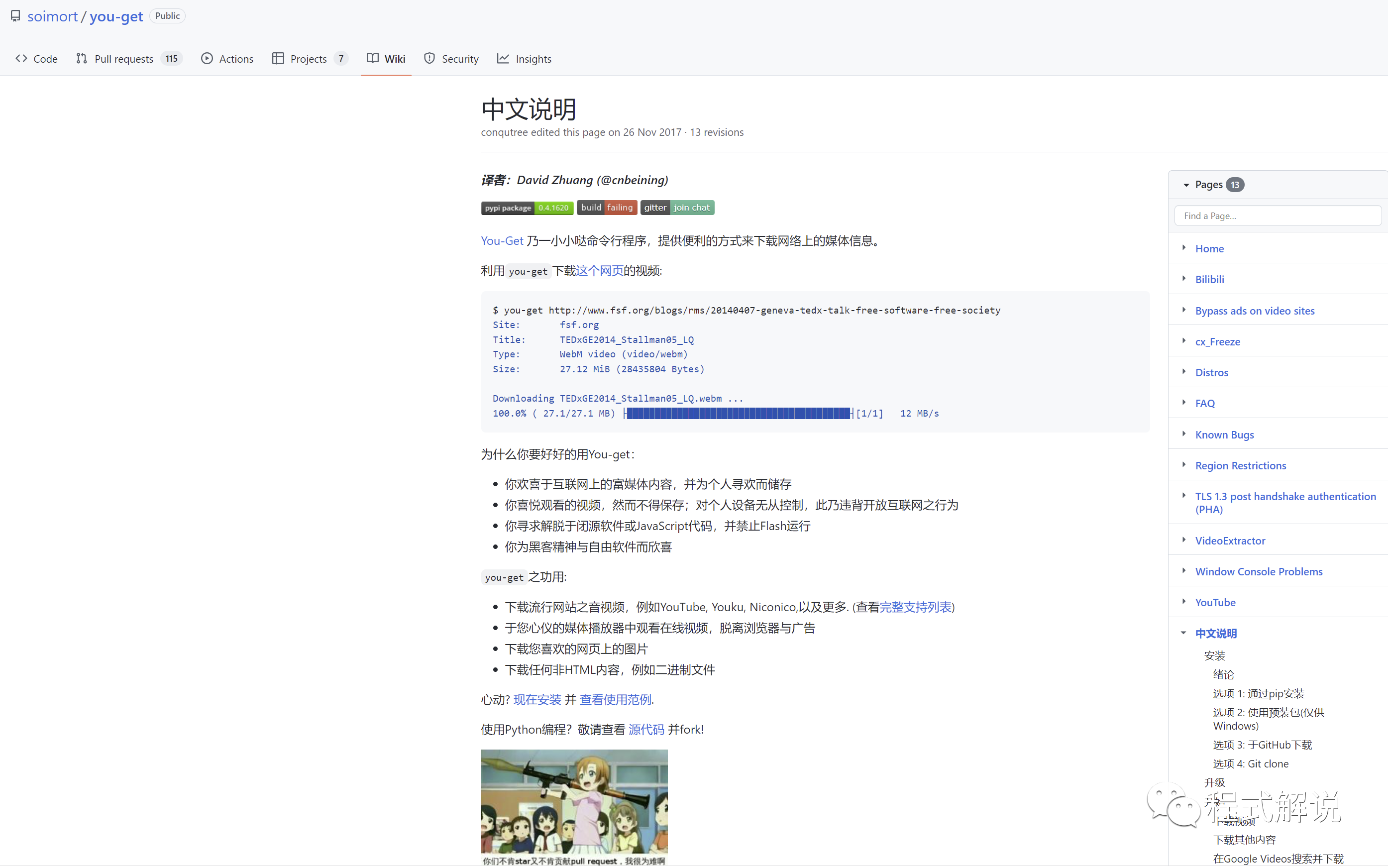Open the 13 revisions history link
This screenshot has height=868, width=1388.
716,132
